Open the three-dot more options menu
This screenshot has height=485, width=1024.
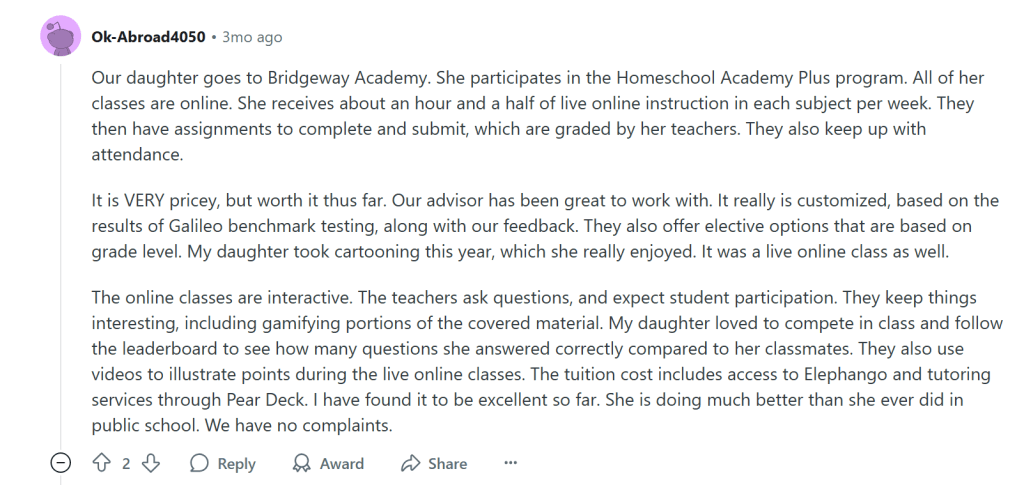click(511, 463)
